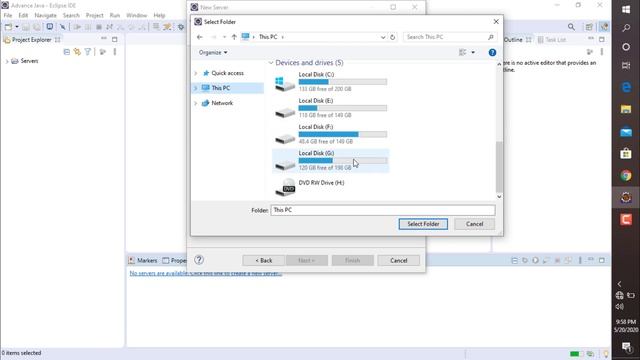This screenshot has width=640, height=360.
Task: Open the address bar history dropdown
Action: [383, 37]
